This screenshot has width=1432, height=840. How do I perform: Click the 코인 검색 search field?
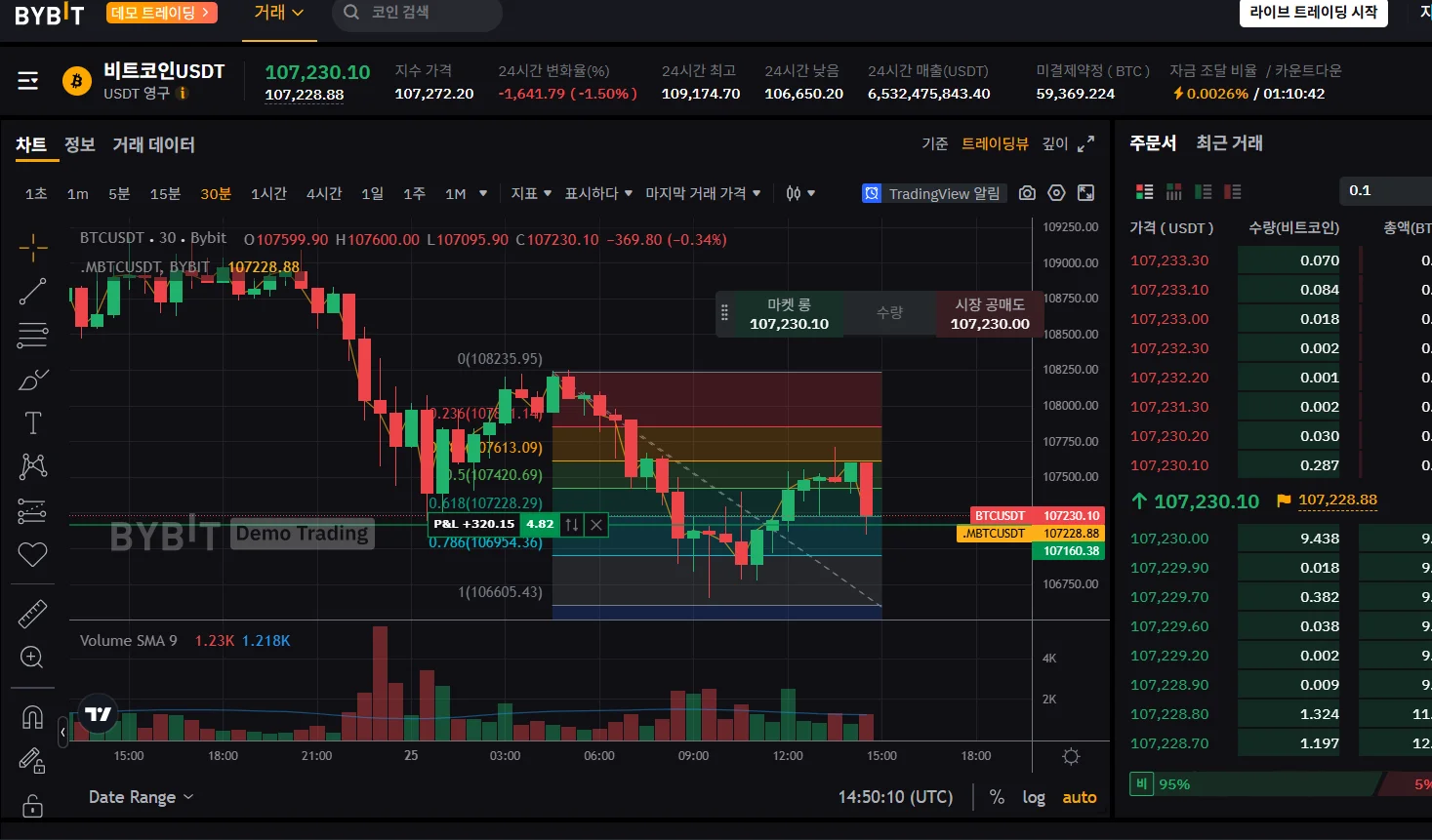click(417, 13)
